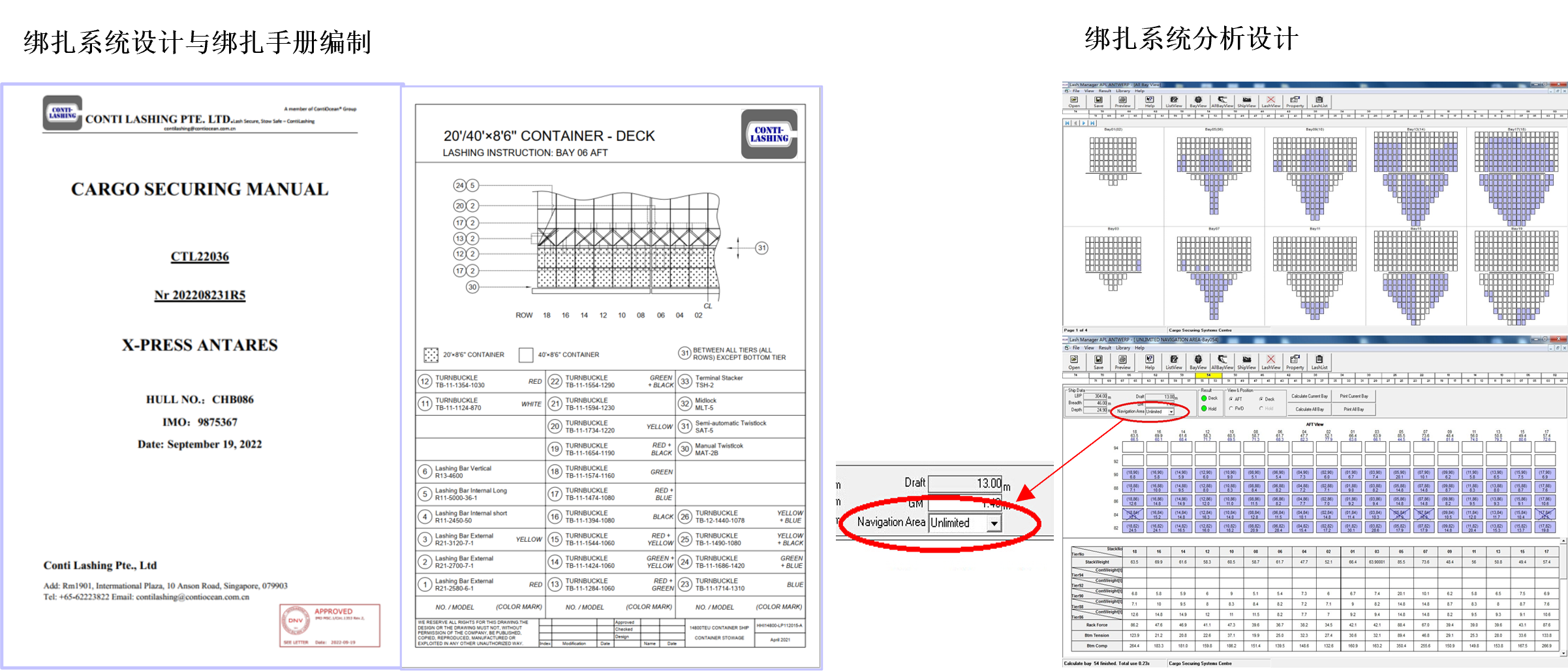Open Help menu in All Bay View window
This screenshot has width=1568, height=671.
click(x=1139, y=91)
